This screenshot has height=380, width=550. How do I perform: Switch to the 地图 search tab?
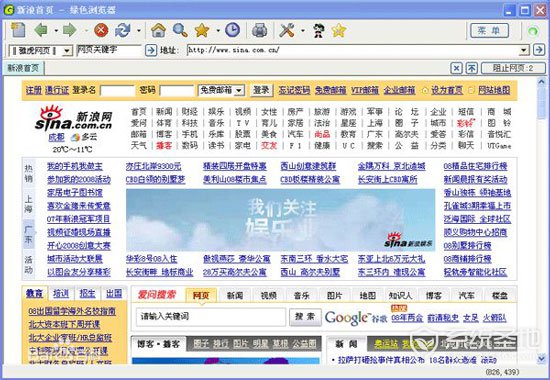(x=367, y=295)
